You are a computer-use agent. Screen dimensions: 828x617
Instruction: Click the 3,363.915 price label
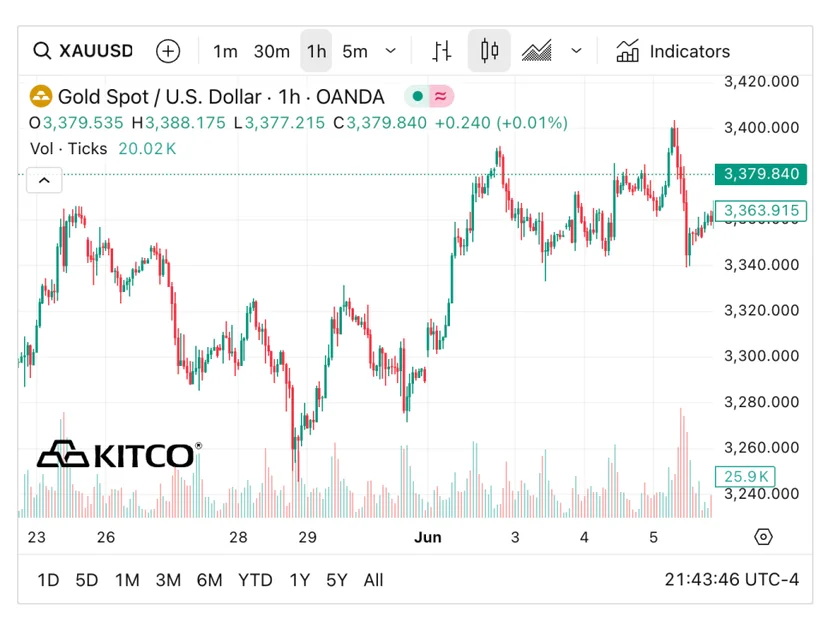point(760,211)
